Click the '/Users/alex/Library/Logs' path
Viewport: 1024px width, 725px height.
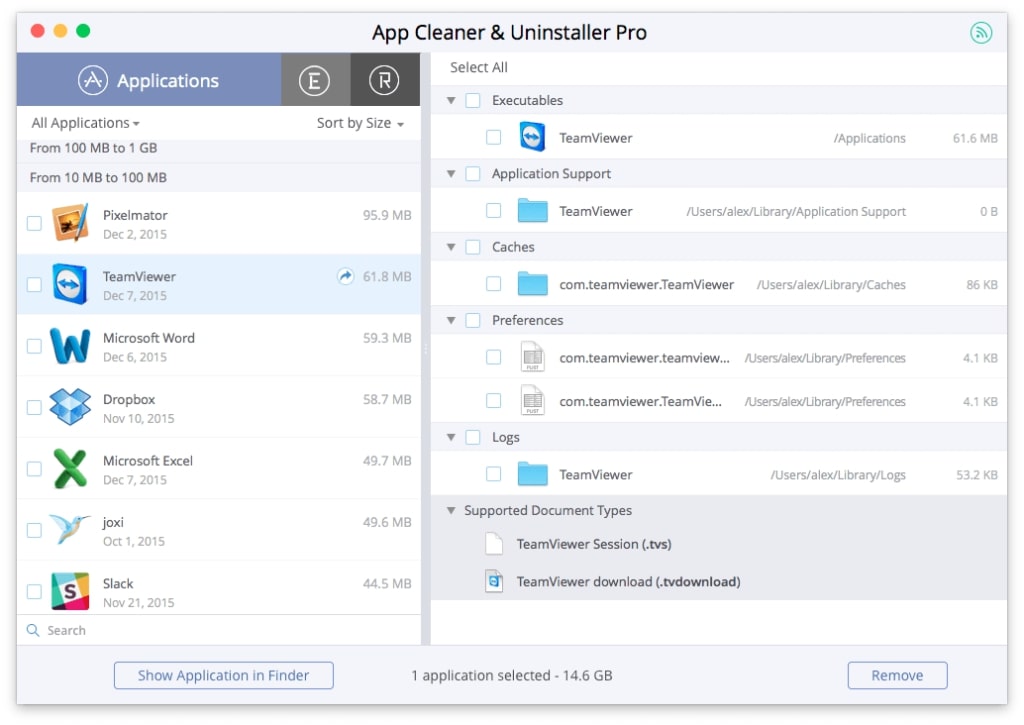[x=838, y=475]
